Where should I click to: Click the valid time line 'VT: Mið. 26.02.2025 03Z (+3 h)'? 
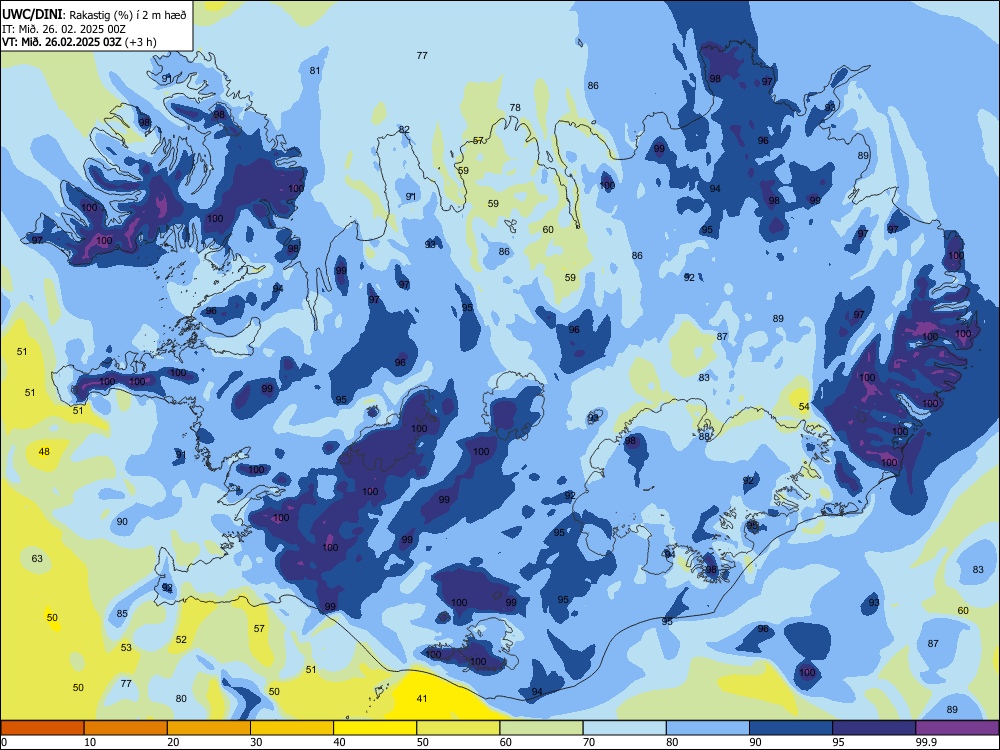click(79, 42)
